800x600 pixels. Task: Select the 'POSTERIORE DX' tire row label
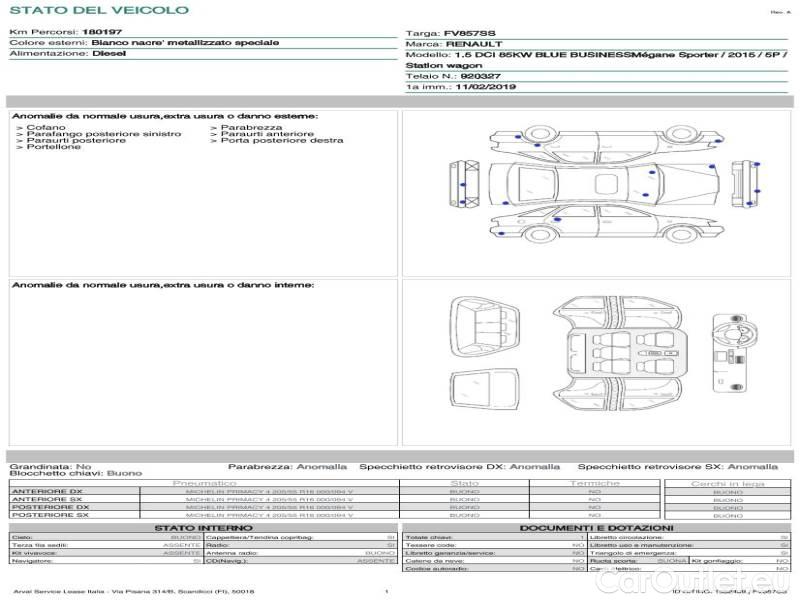51,507
